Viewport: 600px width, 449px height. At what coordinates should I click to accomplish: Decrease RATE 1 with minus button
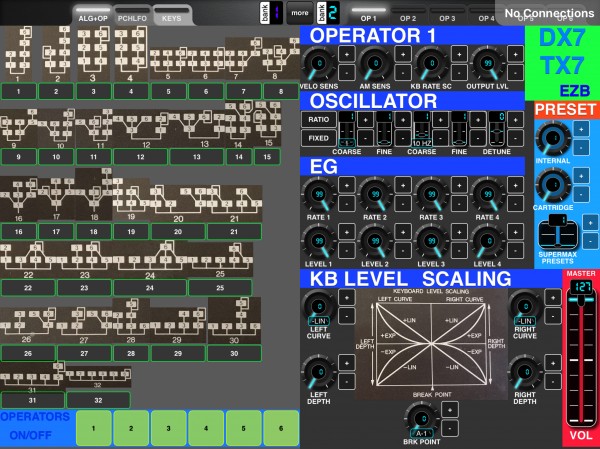(346, 204)
